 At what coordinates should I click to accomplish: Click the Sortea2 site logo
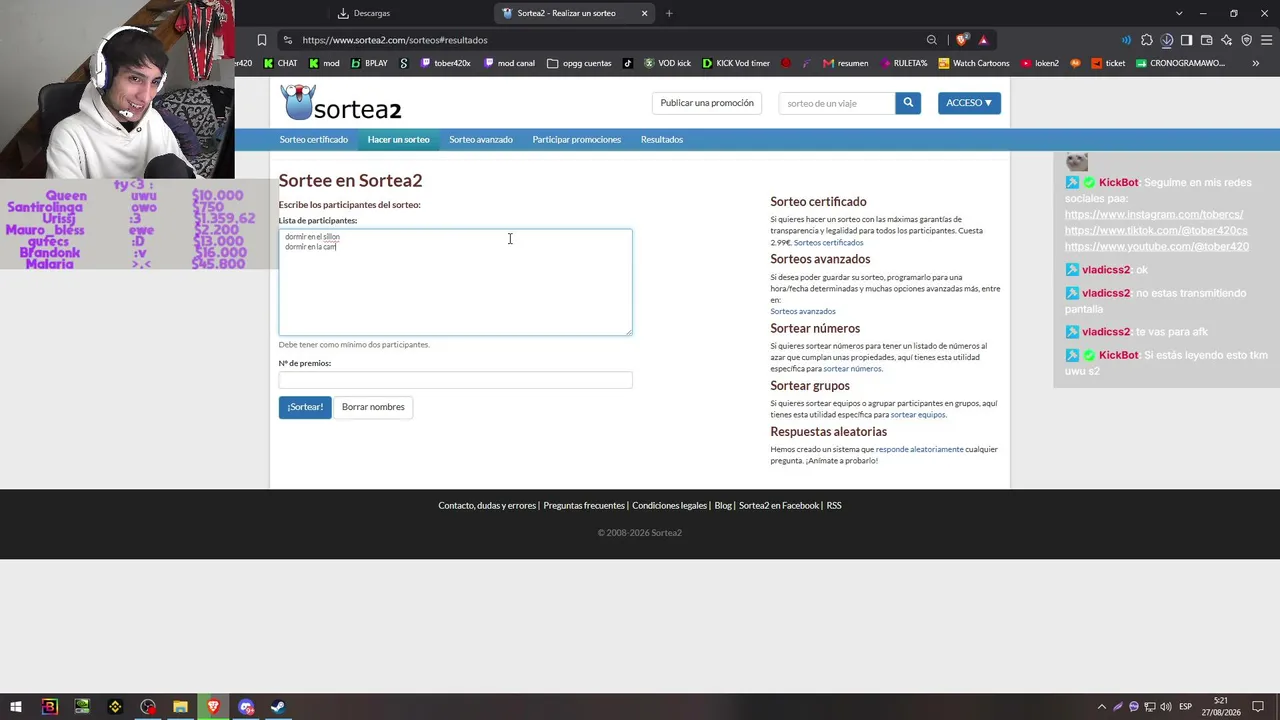341,103
